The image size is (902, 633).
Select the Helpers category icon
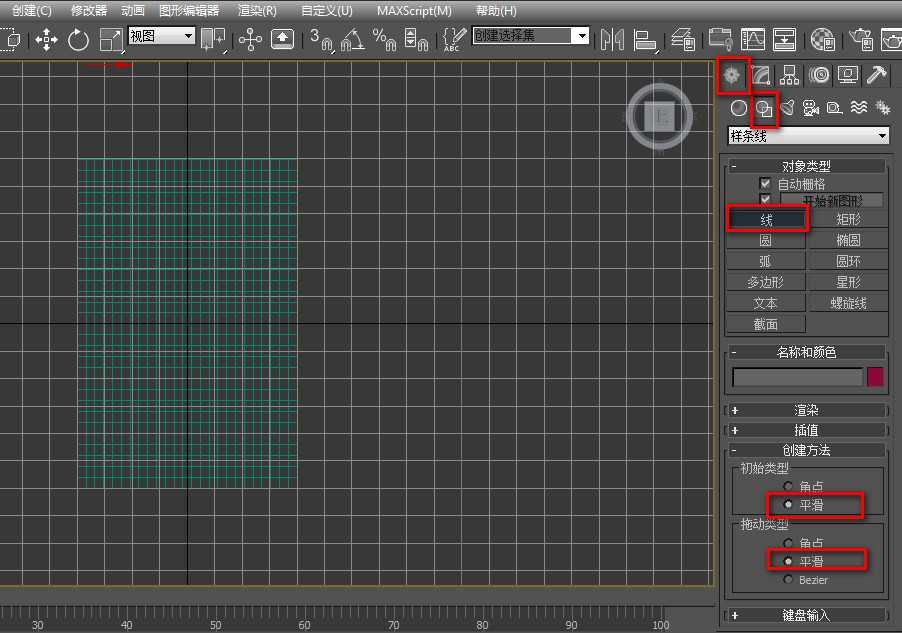pyautogui.click(x=835, y=108)
